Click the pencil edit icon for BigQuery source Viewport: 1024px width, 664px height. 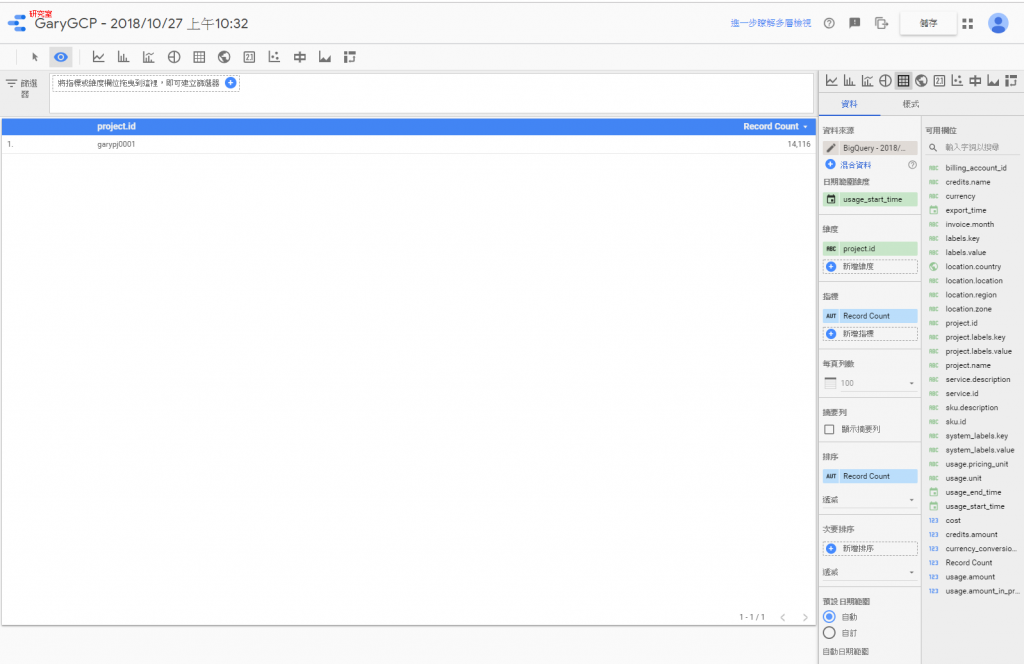pyautogui.click(x=831, y=148)
